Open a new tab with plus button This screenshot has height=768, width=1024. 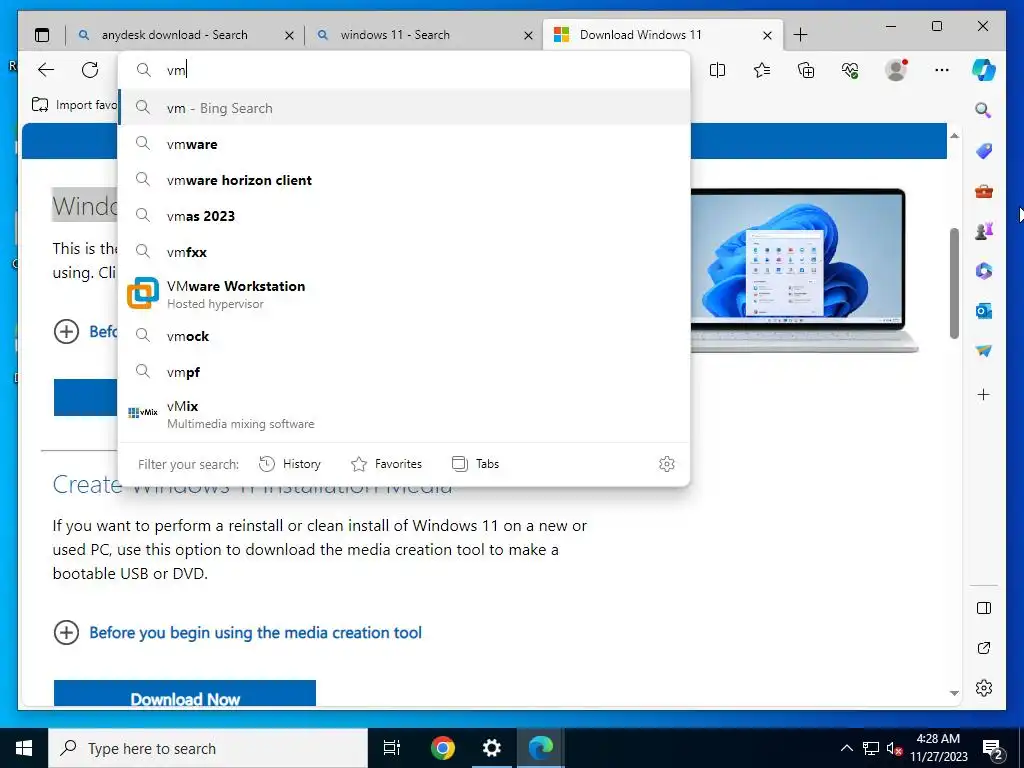click(800, 35)
